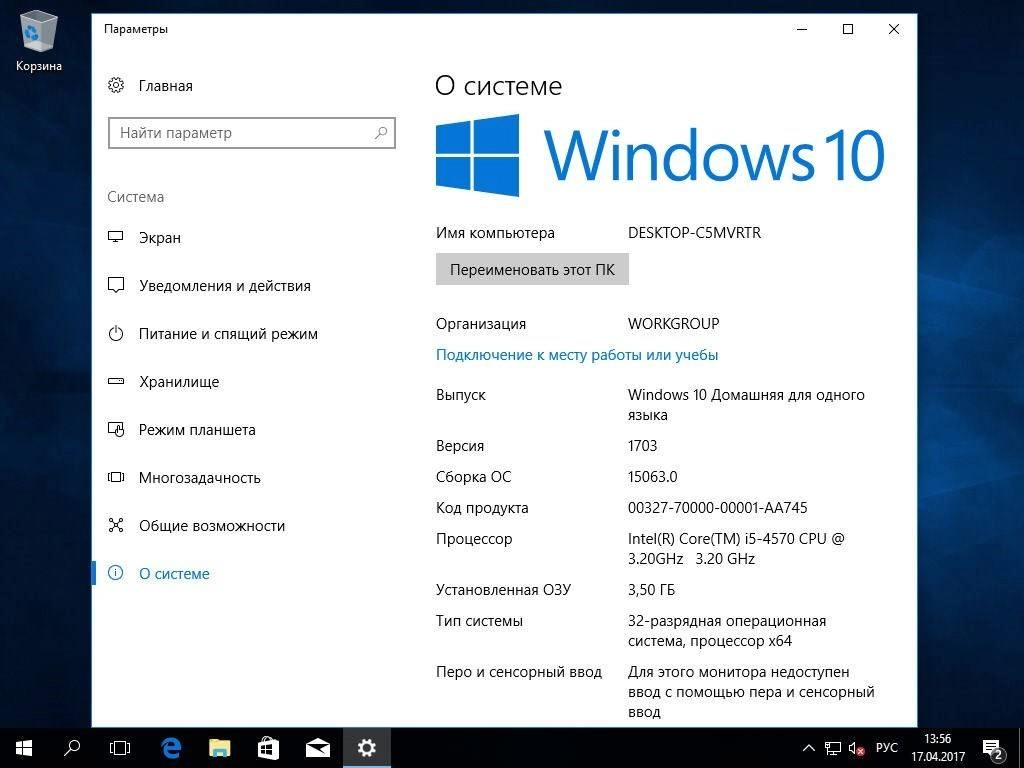
Task: Click installed RAM value 3,50 ГБ
Action: (x=651, y=590)
